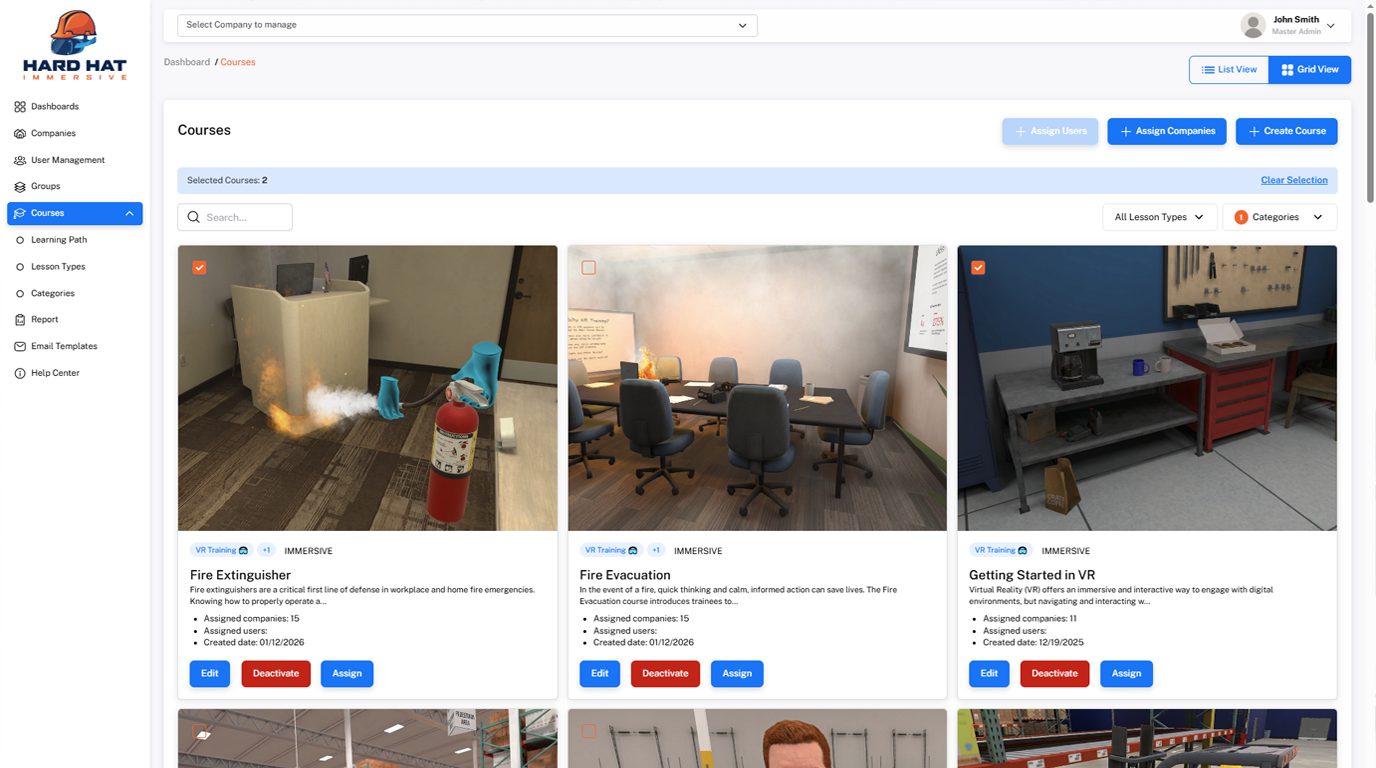Open User Management via its people icon

[x=20, y=160]
